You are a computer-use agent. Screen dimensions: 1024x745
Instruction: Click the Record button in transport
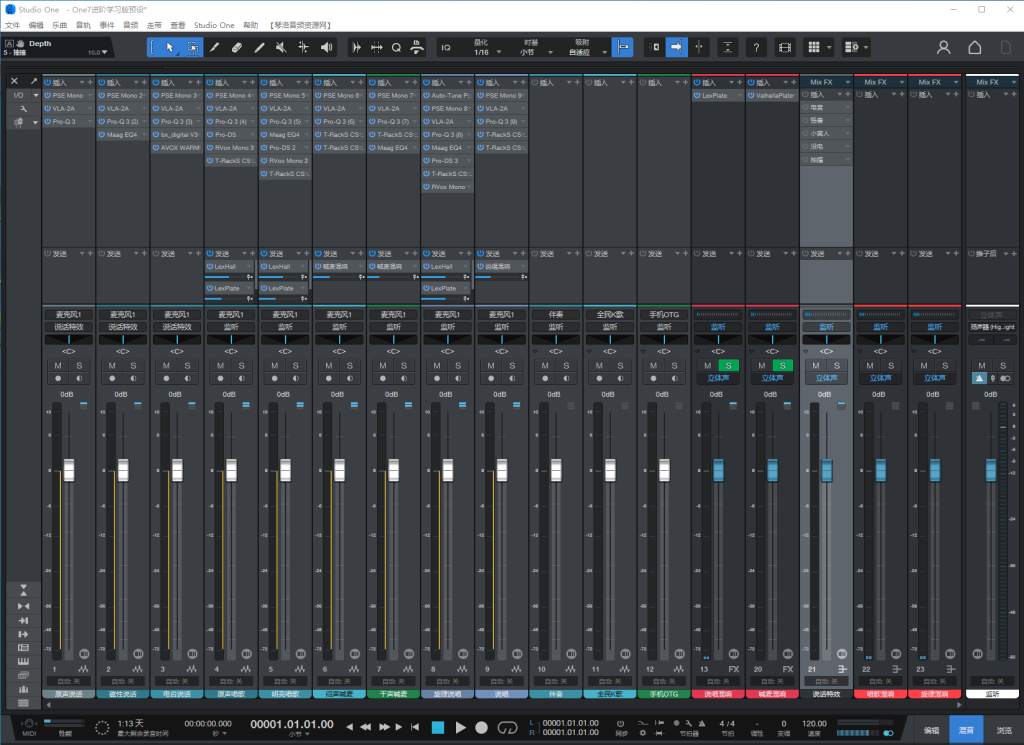(x=481, y=727)
